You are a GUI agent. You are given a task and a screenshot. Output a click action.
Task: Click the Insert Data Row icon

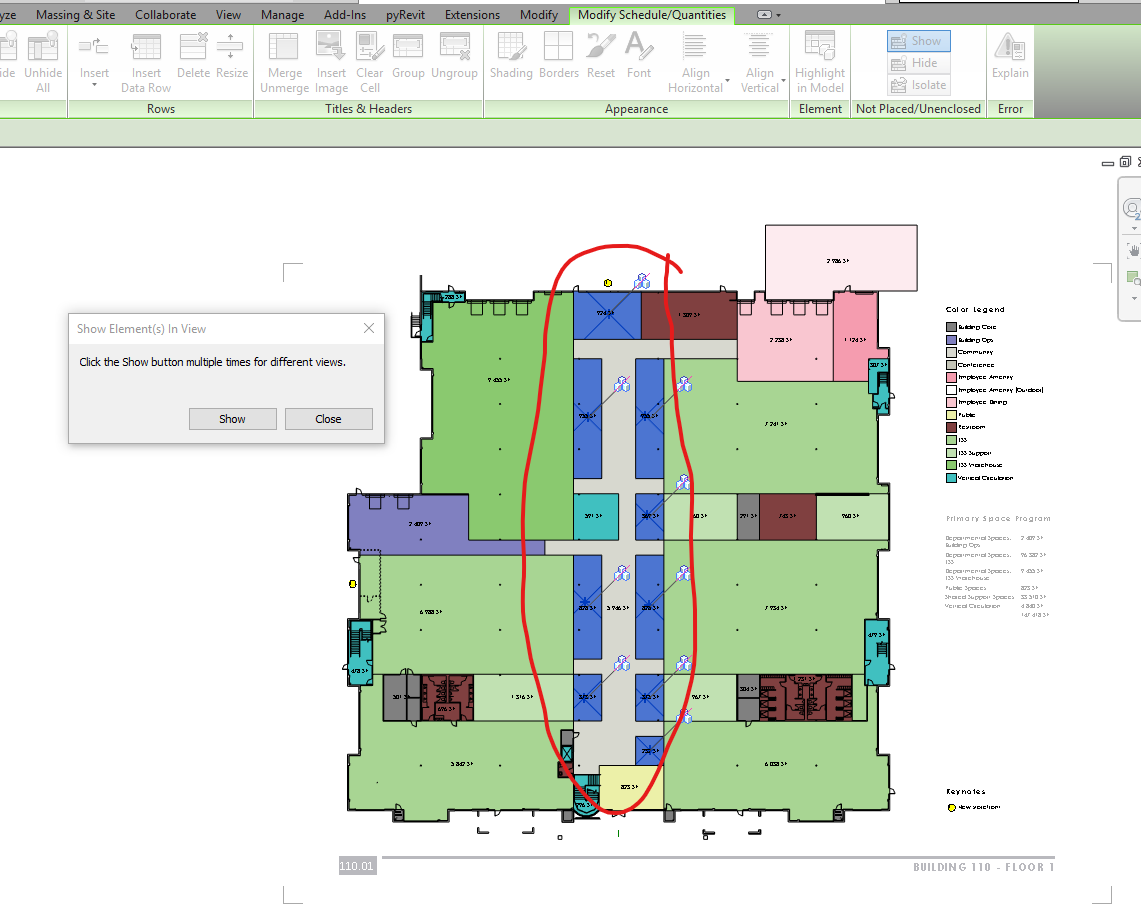tap(146, 47)
